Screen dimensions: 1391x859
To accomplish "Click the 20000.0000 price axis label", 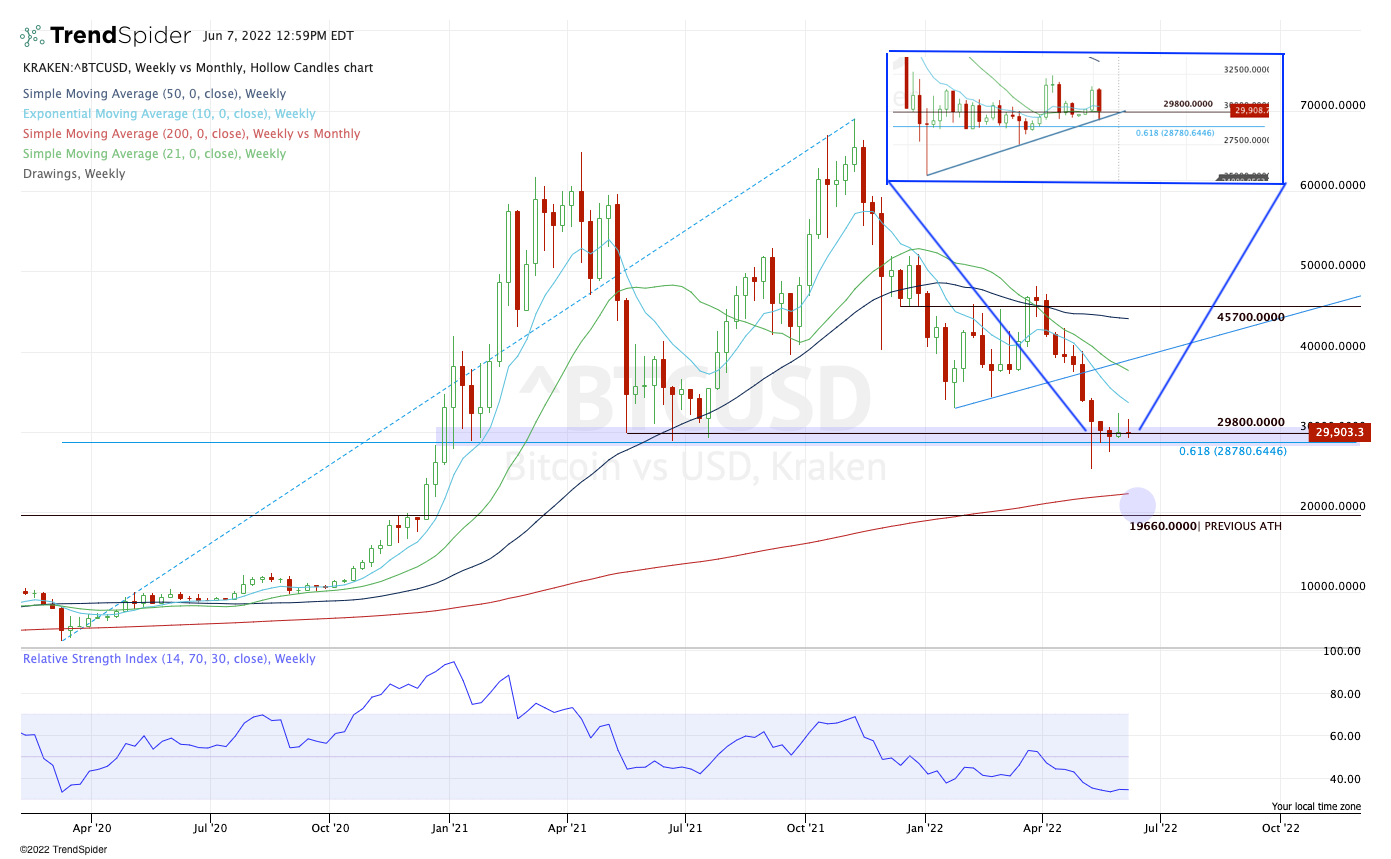I will [1331, 506].
